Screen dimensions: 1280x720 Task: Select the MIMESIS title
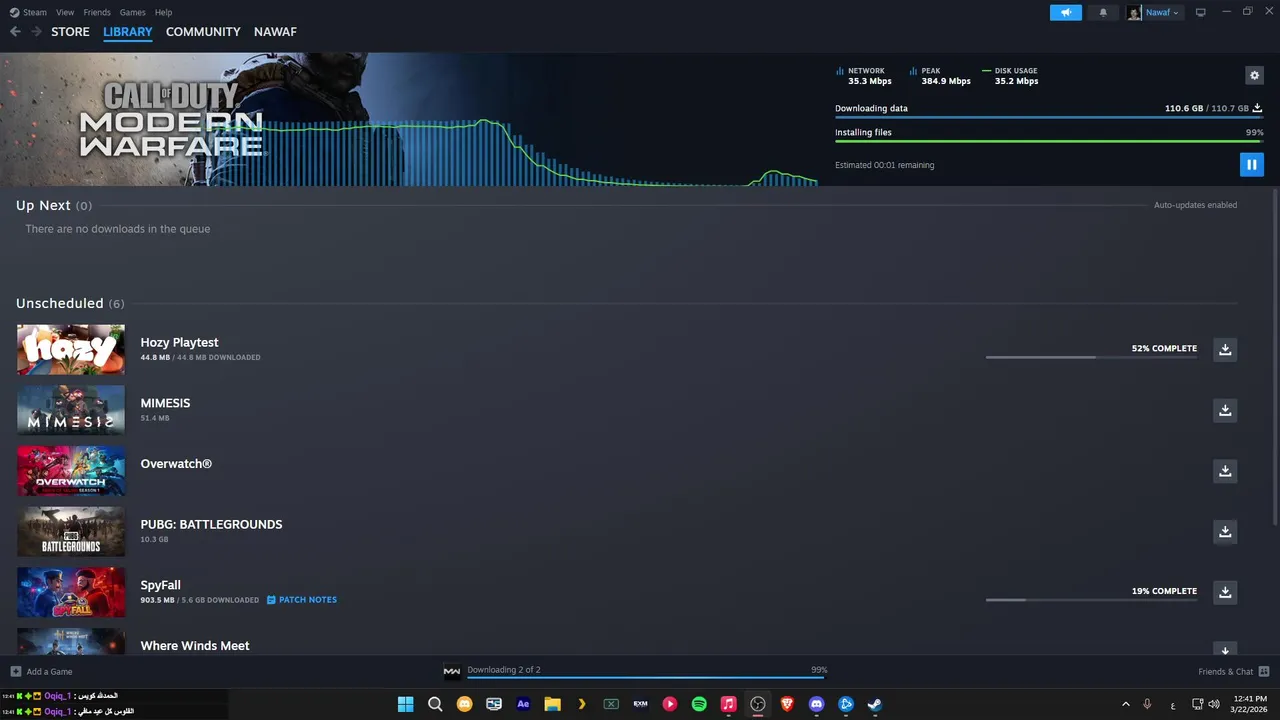165,403
